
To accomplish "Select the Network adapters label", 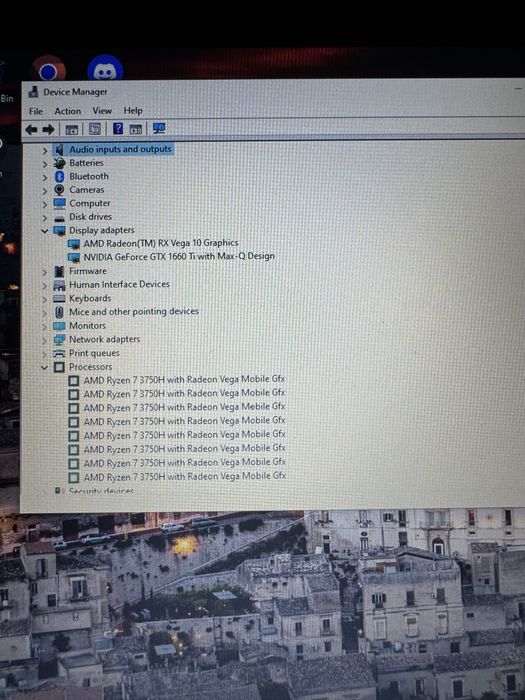I will click(x=104, y=339).
